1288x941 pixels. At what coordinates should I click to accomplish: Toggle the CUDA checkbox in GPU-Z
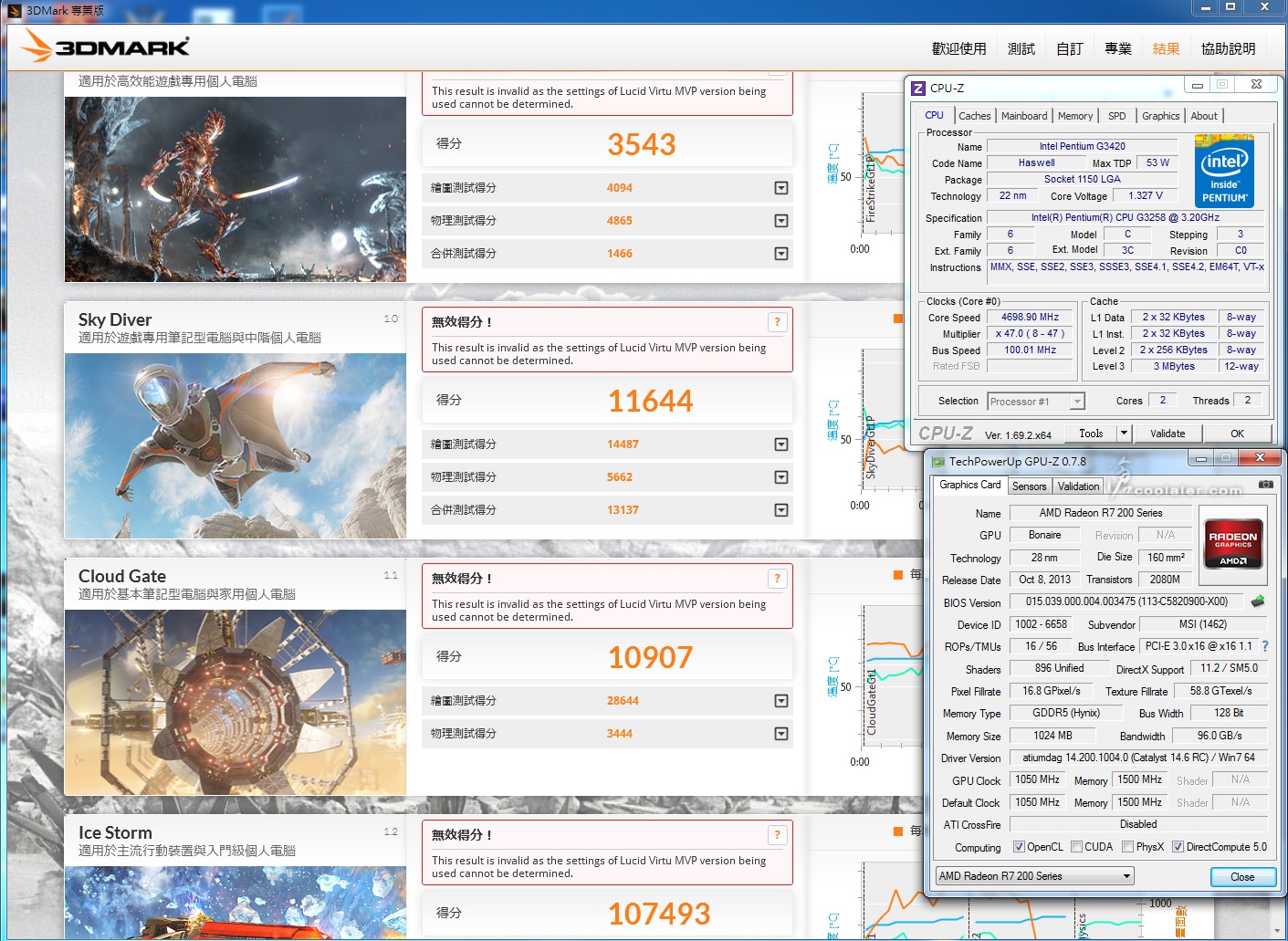tap(1077, 847)
